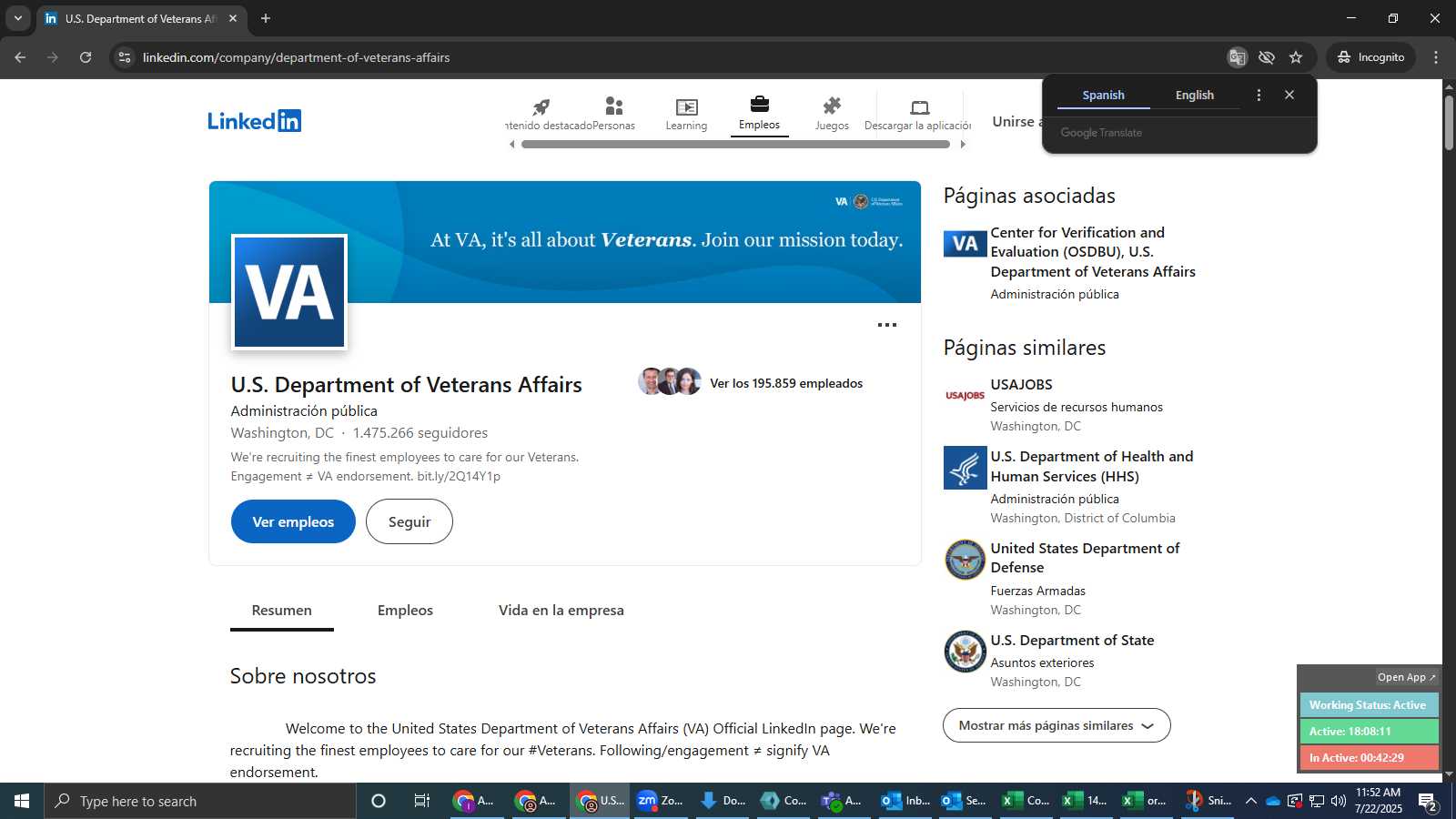Click the Seguir button
Screen dimensions: 1456x819
409,521
